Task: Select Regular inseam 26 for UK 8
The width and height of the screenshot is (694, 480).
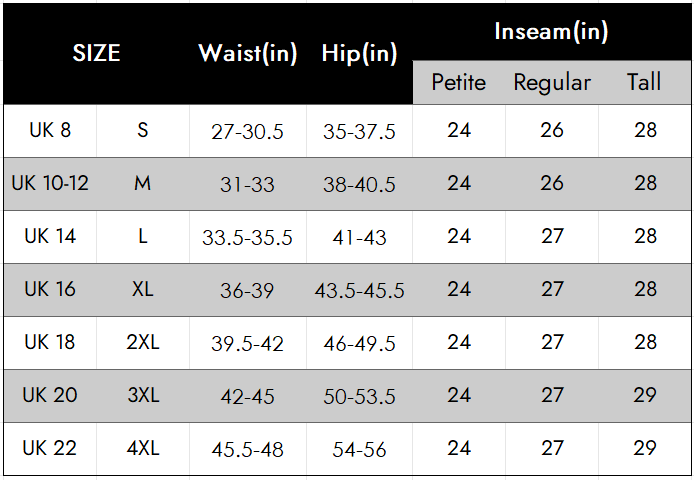Action: (552, 131)
